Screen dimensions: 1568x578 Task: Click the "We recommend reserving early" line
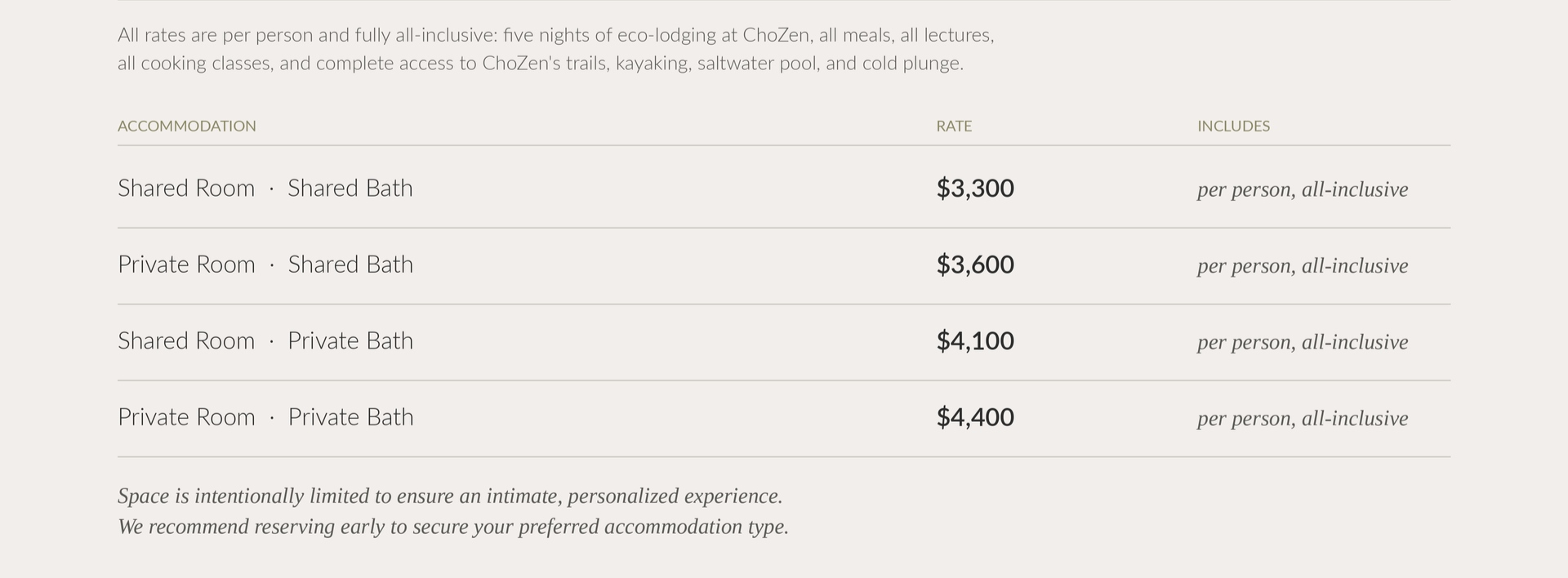pos(452,527)
